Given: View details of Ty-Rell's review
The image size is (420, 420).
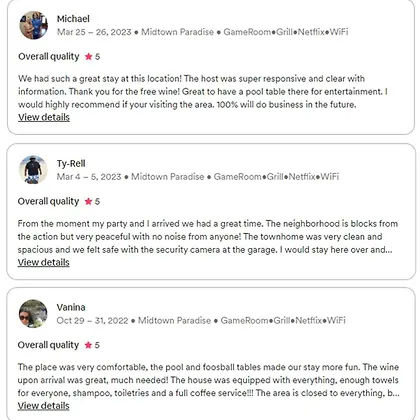Looking at the screenshot, I should click(x=44, y=262).
